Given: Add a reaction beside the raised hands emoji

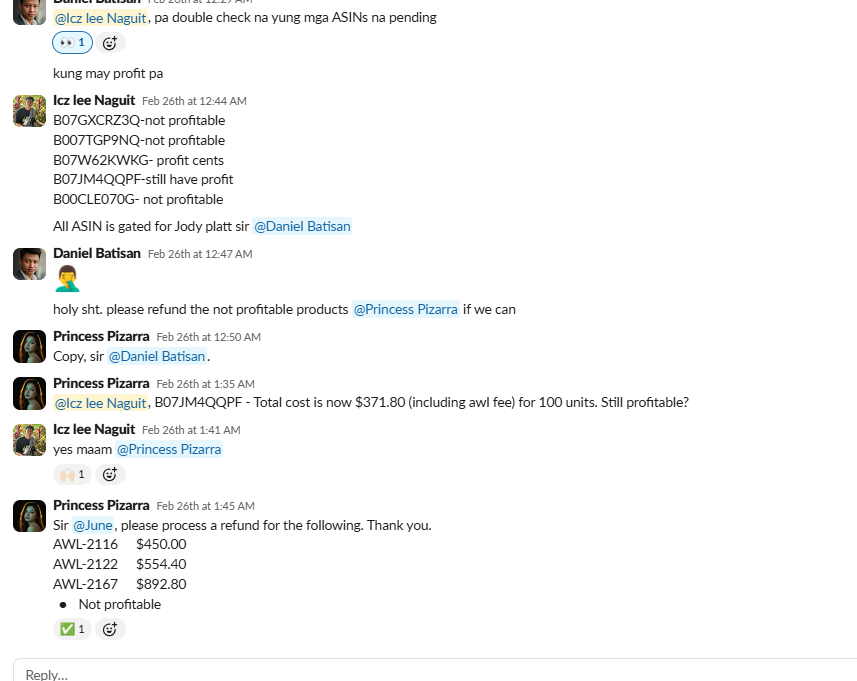Looking at the screenshot, I should (x=110, y=475).
